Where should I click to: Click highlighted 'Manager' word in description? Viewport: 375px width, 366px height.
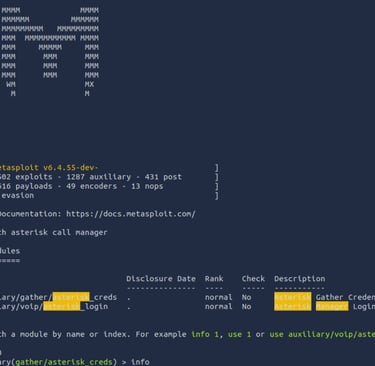(x=332, y=306)
